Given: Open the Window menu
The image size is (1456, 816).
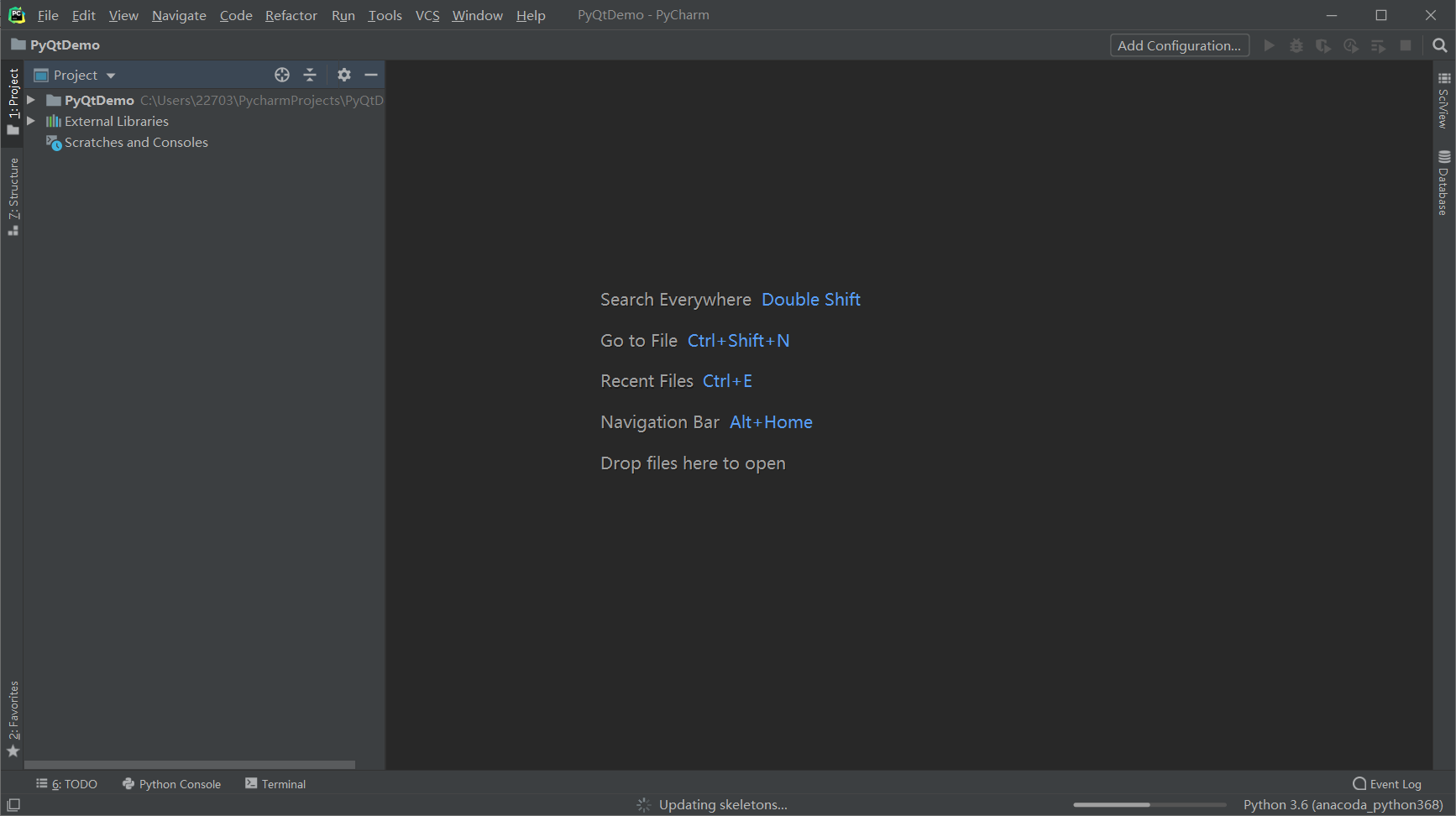Looking at the screenshot, I should 477,15.
